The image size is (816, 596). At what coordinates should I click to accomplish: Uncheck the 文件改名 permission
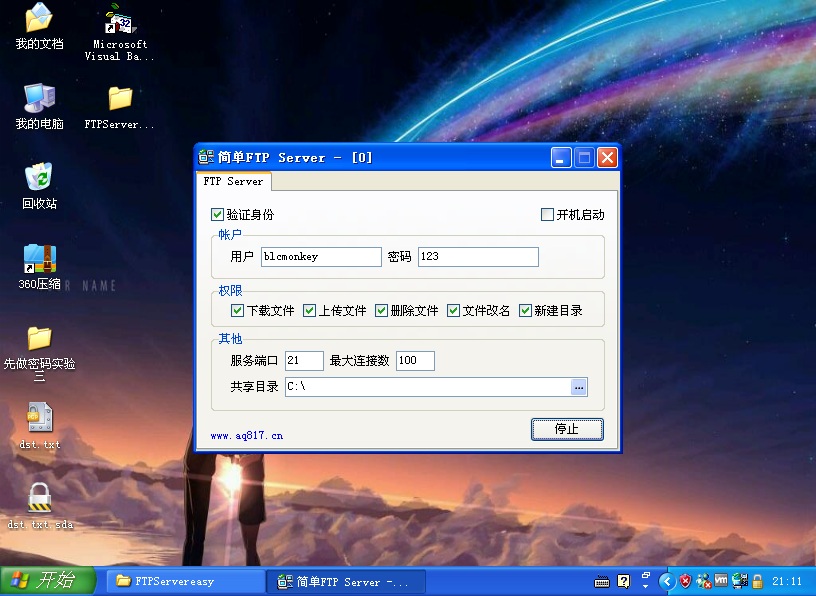click(453, 311)
